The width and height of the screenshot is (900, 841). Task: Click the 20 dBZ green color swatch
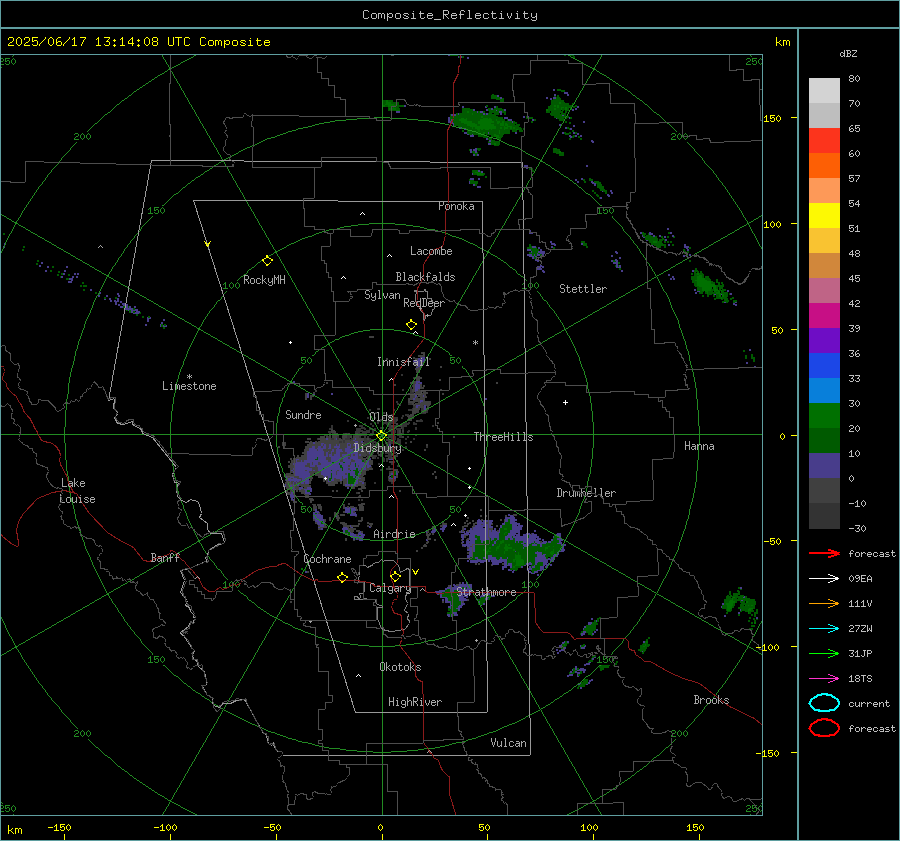pyautogui.click(x=824, y=415)
